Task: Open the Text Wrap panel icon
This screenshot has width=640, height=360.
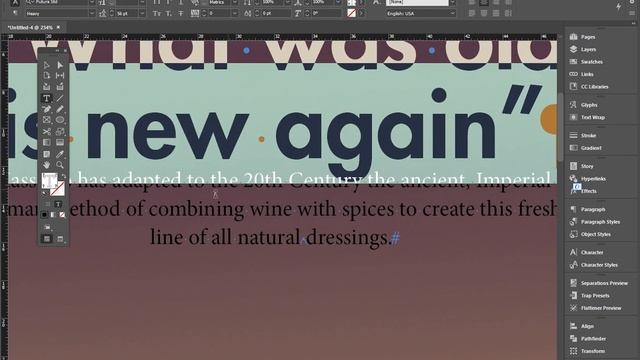Action: (x=573, y=117)
